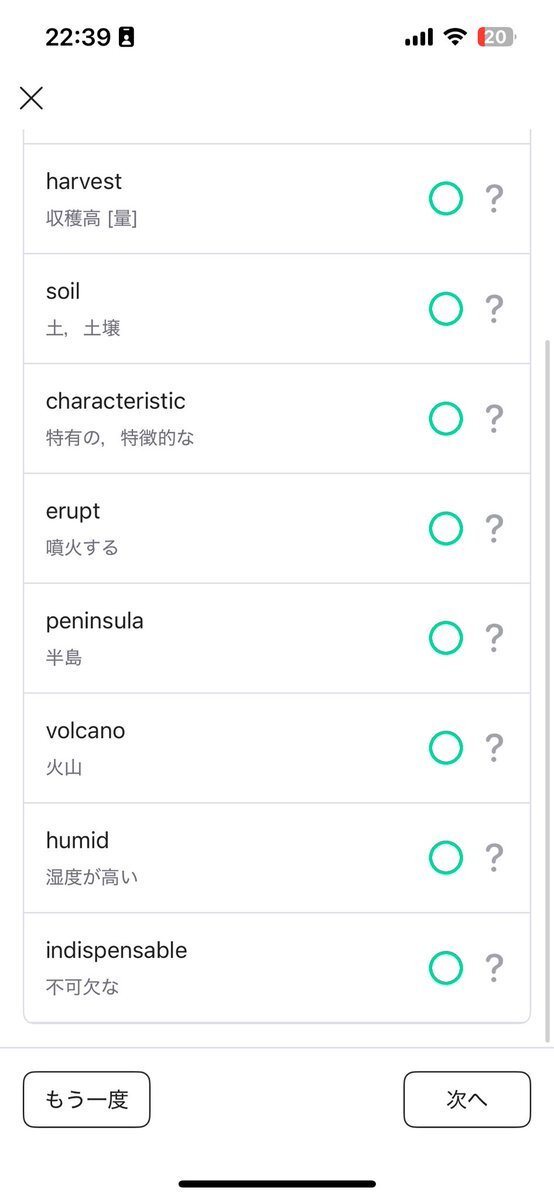Toggle the green circle for volcano
554x1199 pixels.
pos(445,748)
